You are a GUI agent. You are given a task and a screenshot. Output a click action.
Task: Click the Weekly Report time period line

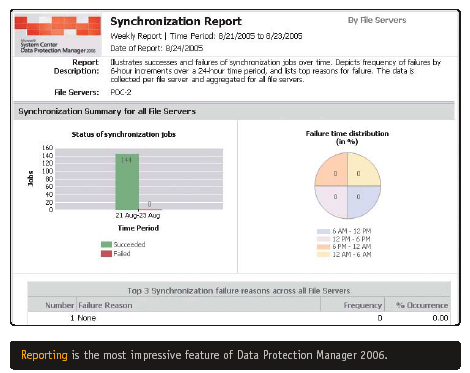coord(206,36)
